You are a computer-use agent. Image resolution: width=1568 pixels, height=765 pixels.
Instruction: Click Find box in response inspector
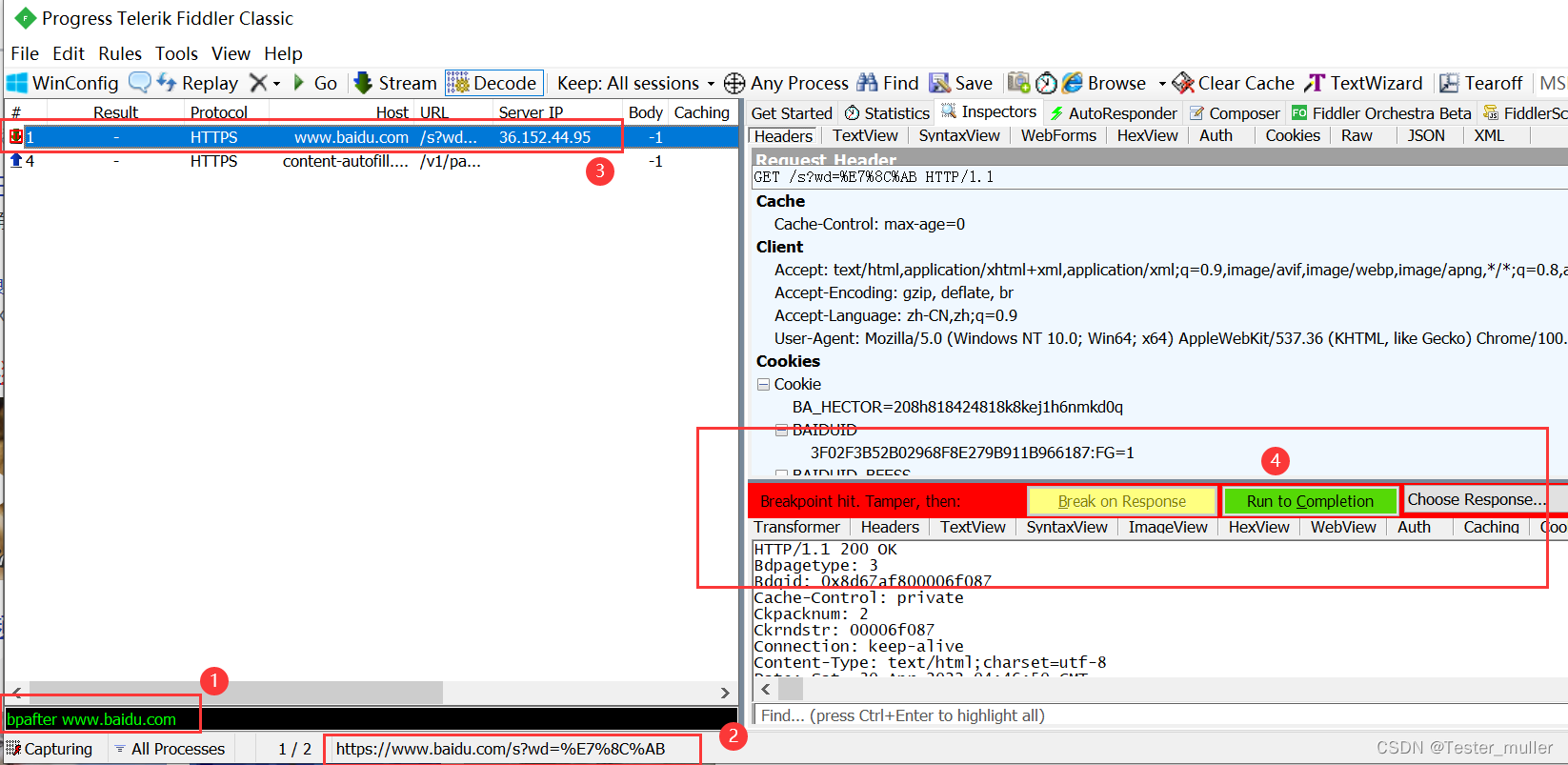[x=1160, y=715]
